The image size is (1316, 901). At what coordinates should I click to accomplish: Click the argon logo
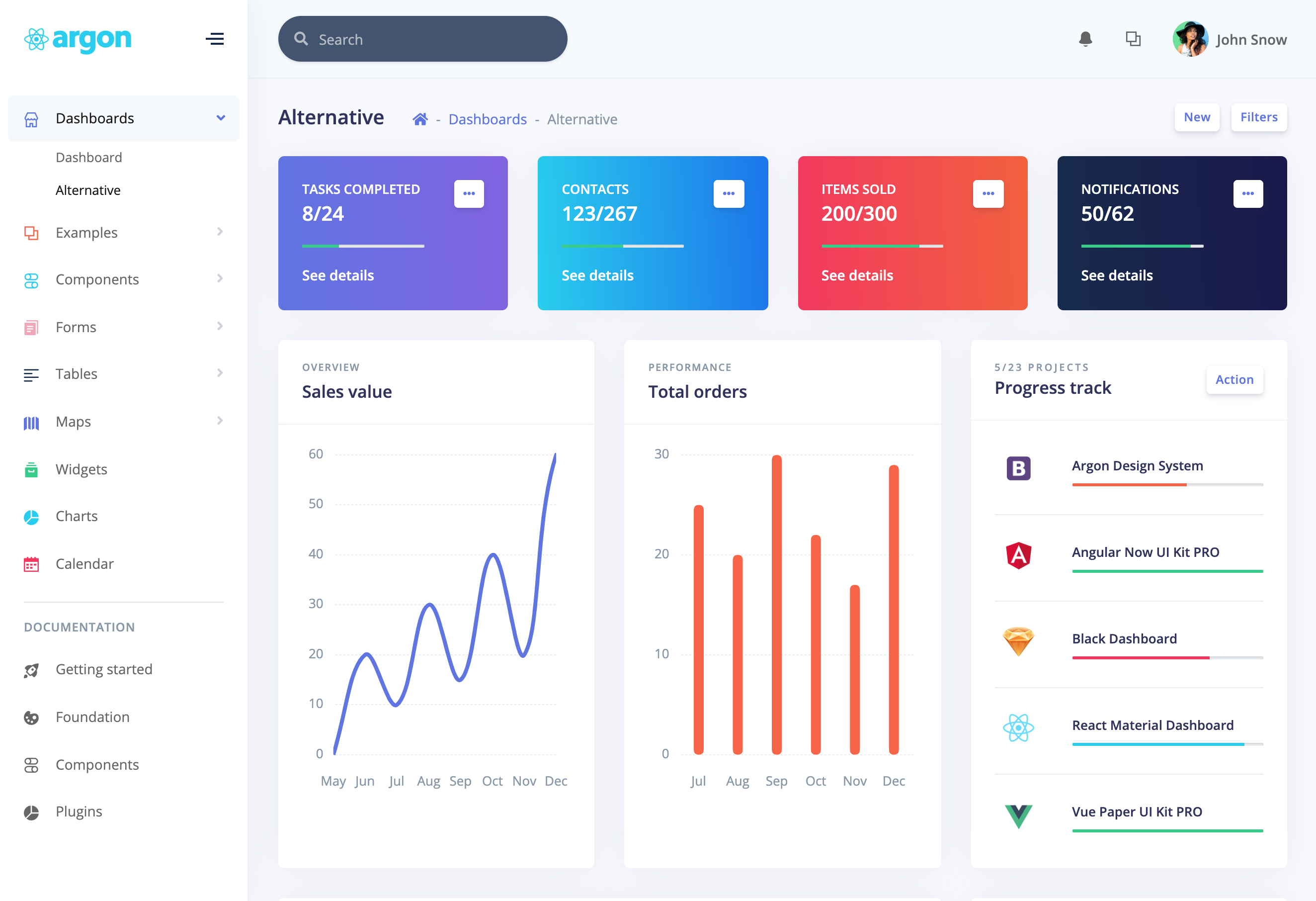coord(78,39)
